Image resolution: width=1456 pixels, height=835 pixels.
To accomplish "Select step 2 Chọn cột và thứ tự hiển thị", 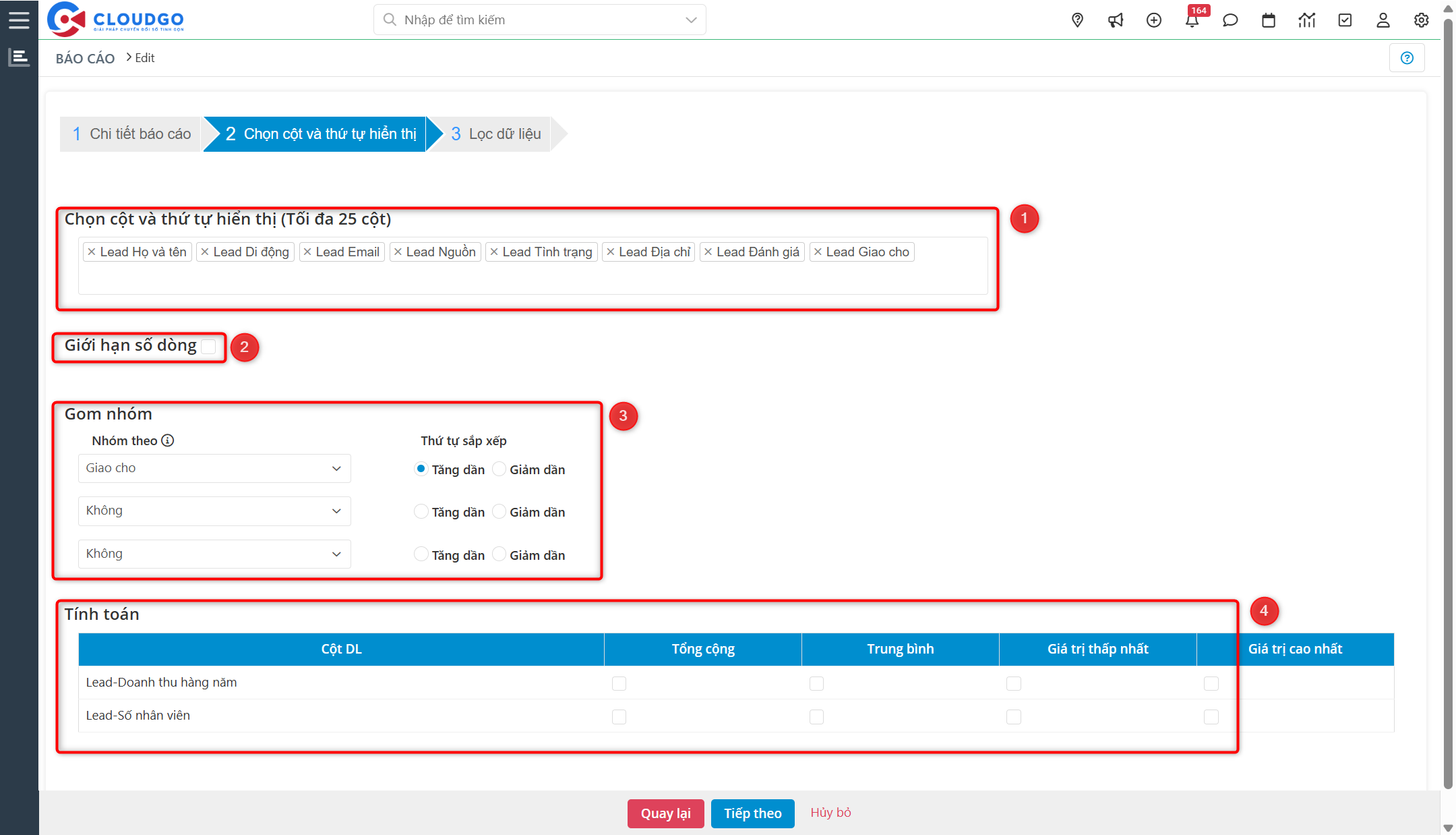I will (321, 134).
